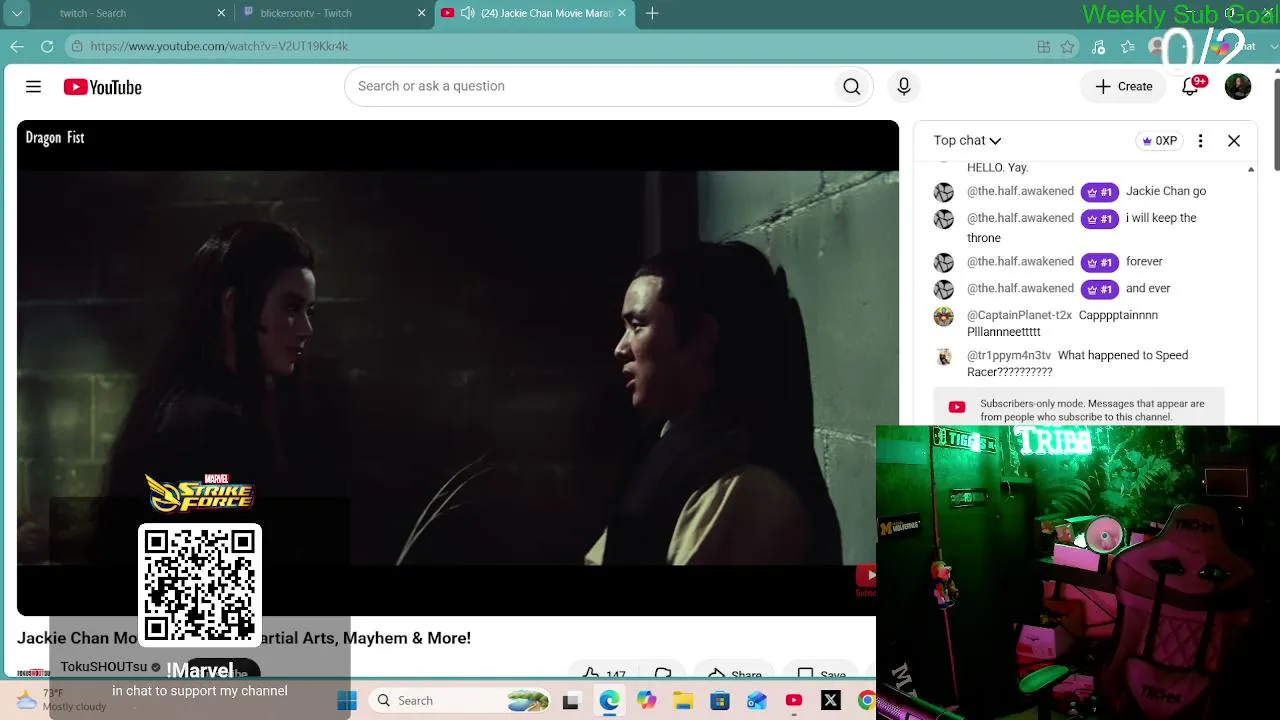Favorite this page with the star icon
This screenshot has height=720, width=1280.
[1068, 47]
